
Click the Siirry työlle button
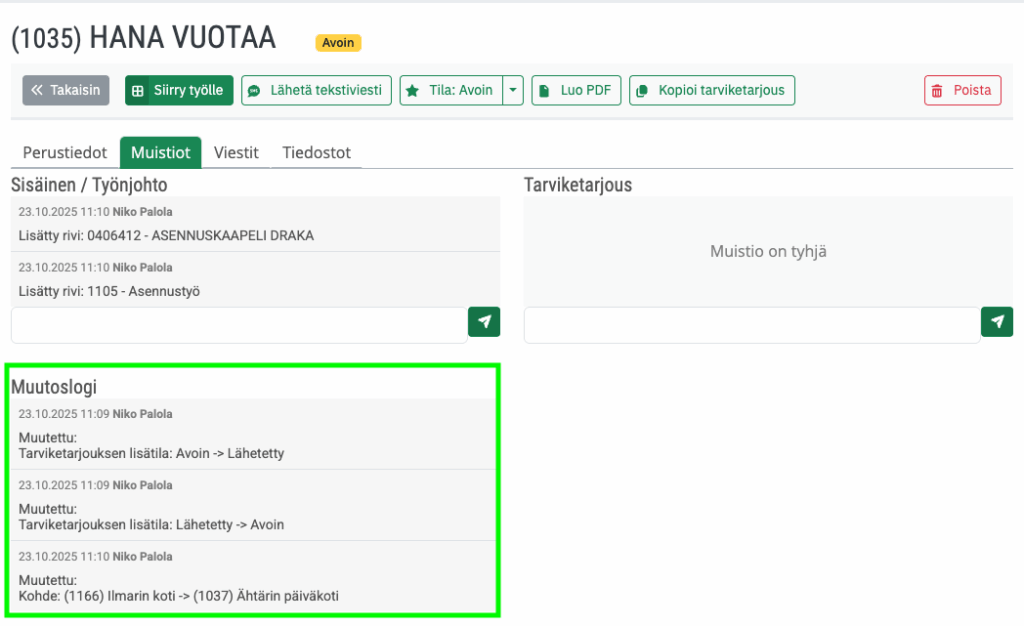click(179, 90)
